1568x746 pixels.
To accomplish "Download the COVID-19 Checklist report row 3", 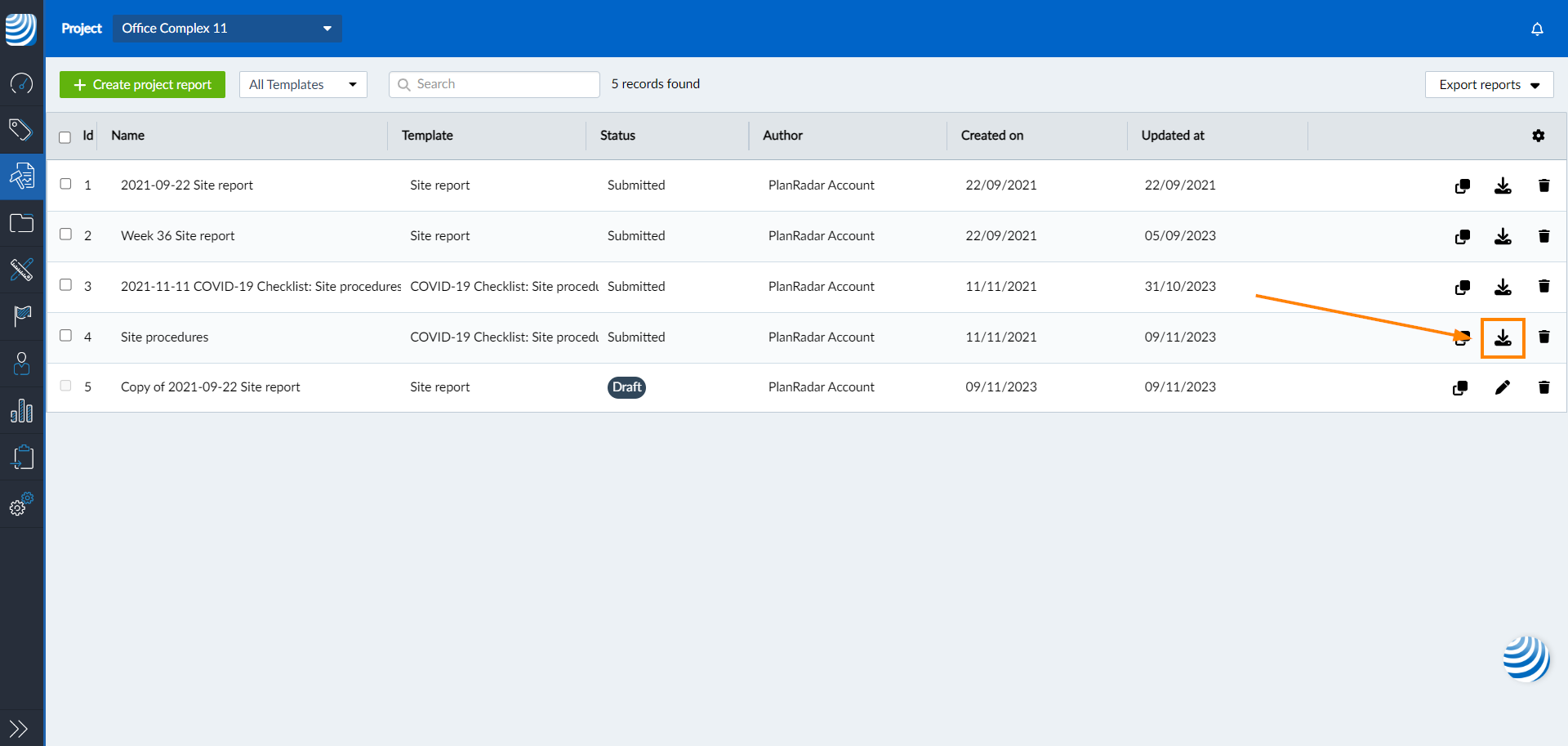I will [1503, 287].
